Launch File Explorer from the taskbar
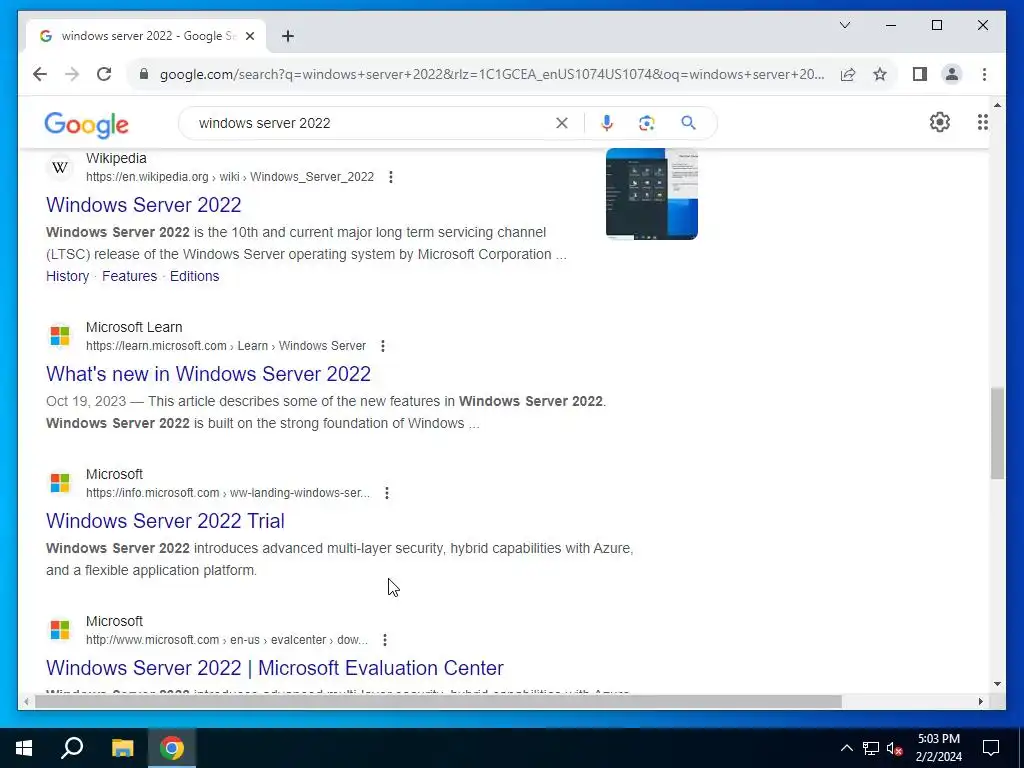Screen dimensions: 1024x768 [122, 748]
